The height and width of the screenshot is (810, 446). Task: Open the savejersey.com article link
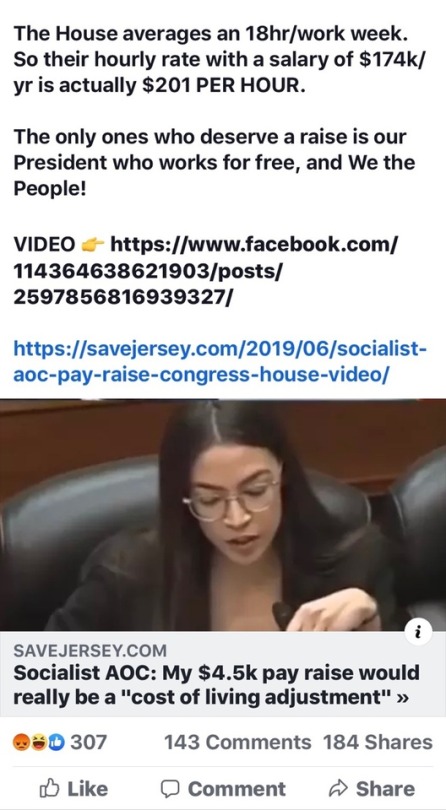(x=220, y=361)
